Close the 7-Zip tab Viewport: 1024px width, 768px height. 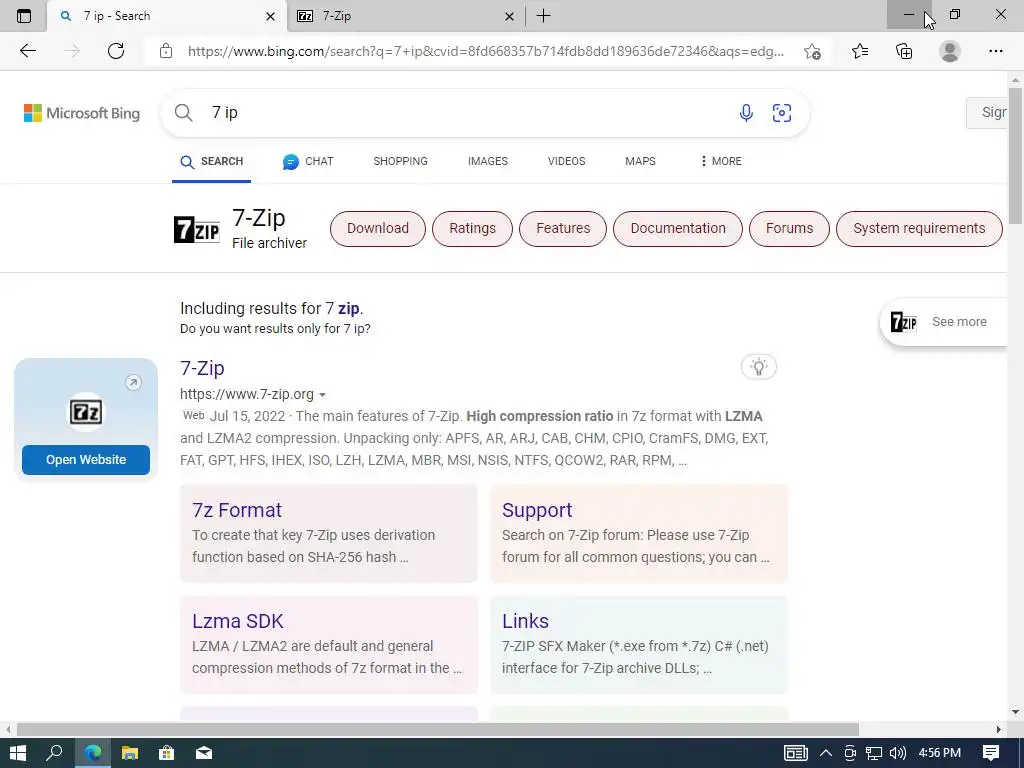pyautogui.click(x=509, y=16)
